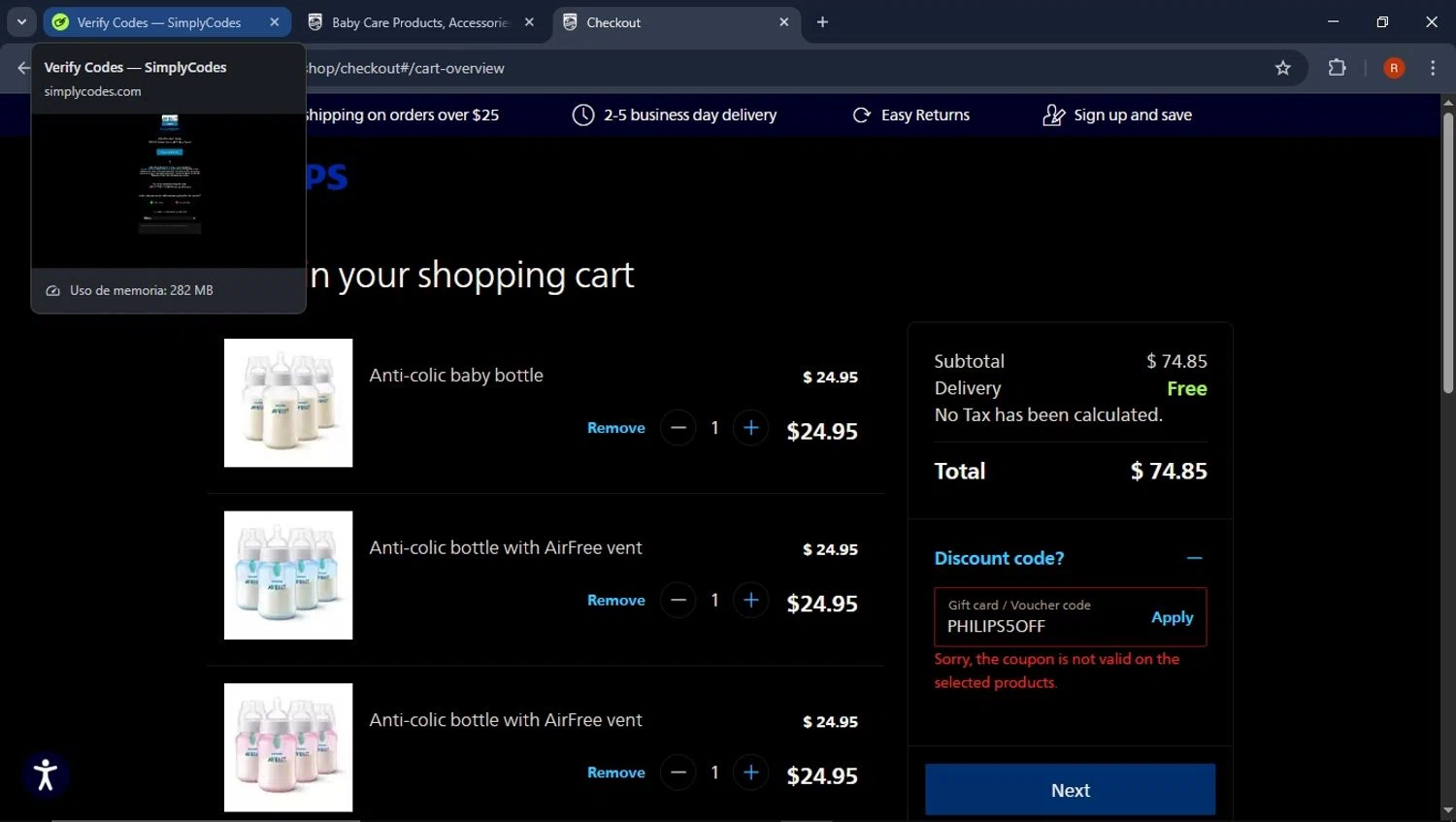Click the address bar URL
The width and height of the screenshot is (1456, 822).
pyautogui.click(x=406, y=68)
